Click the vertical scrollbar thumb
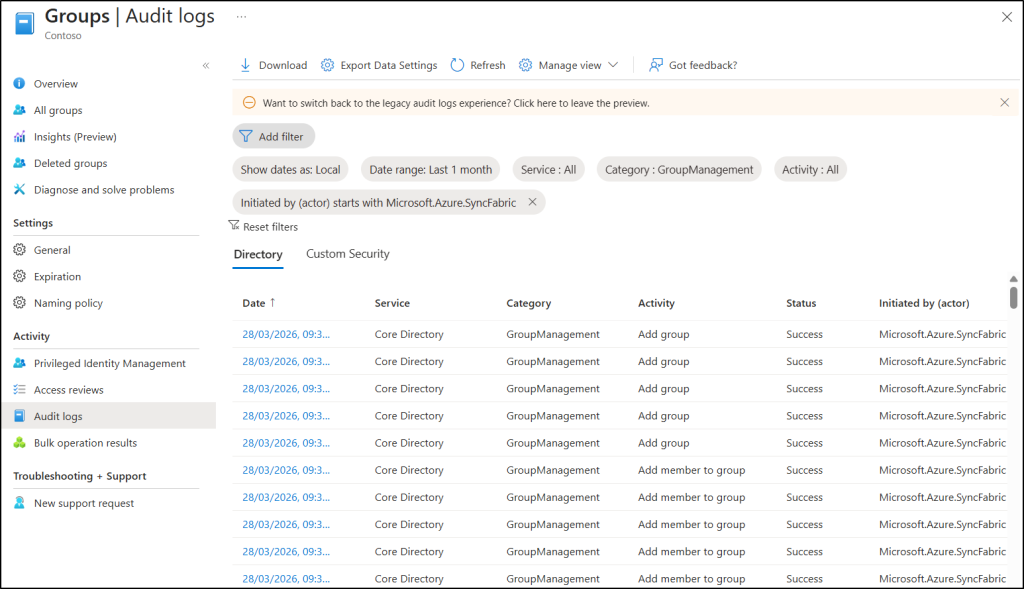Image resolution: width=1024 pixels, height=589 pixels. (x=1013, y=297)
